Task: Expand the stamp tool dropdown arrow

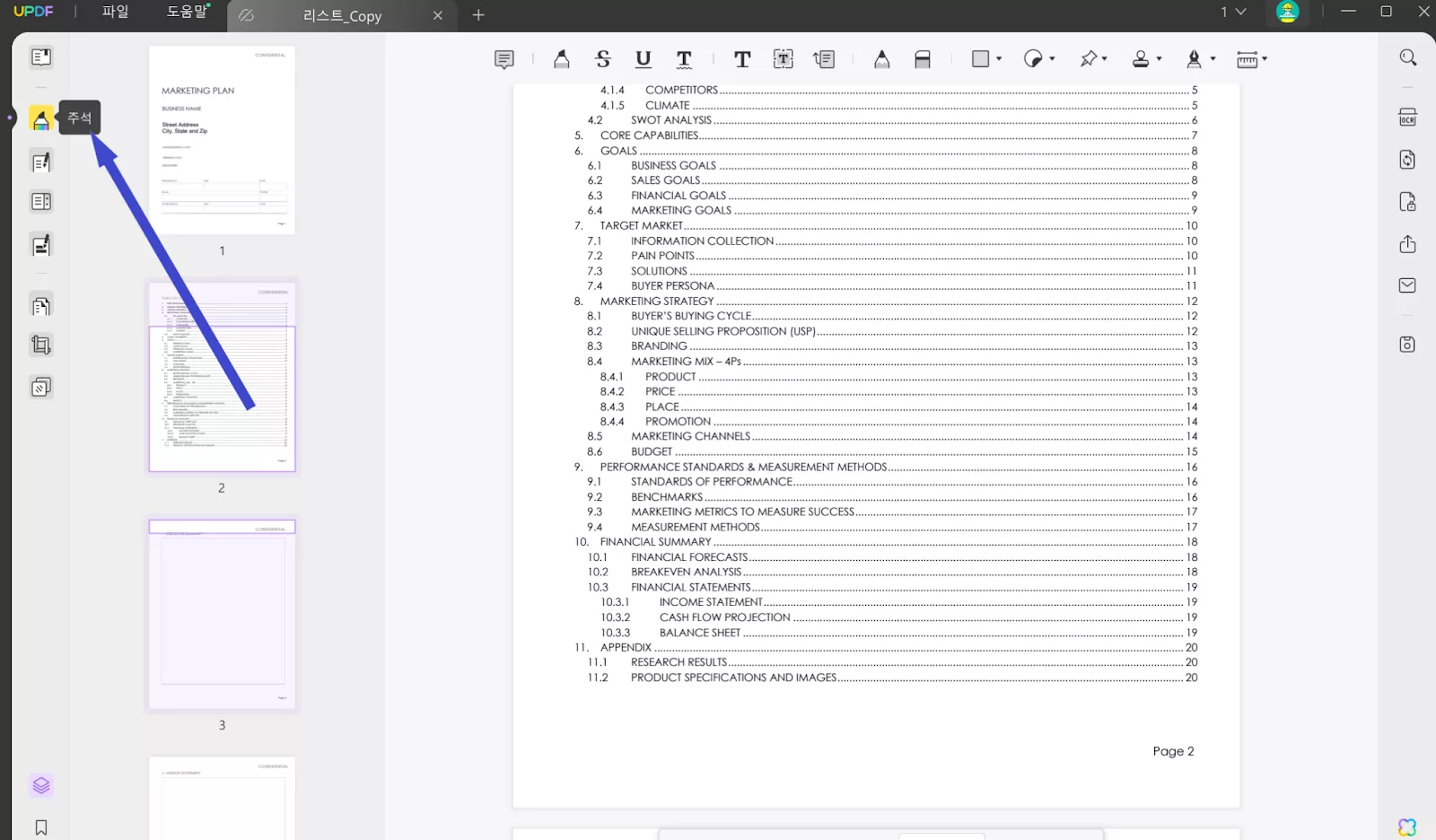Action: (x=1160, y=59)
